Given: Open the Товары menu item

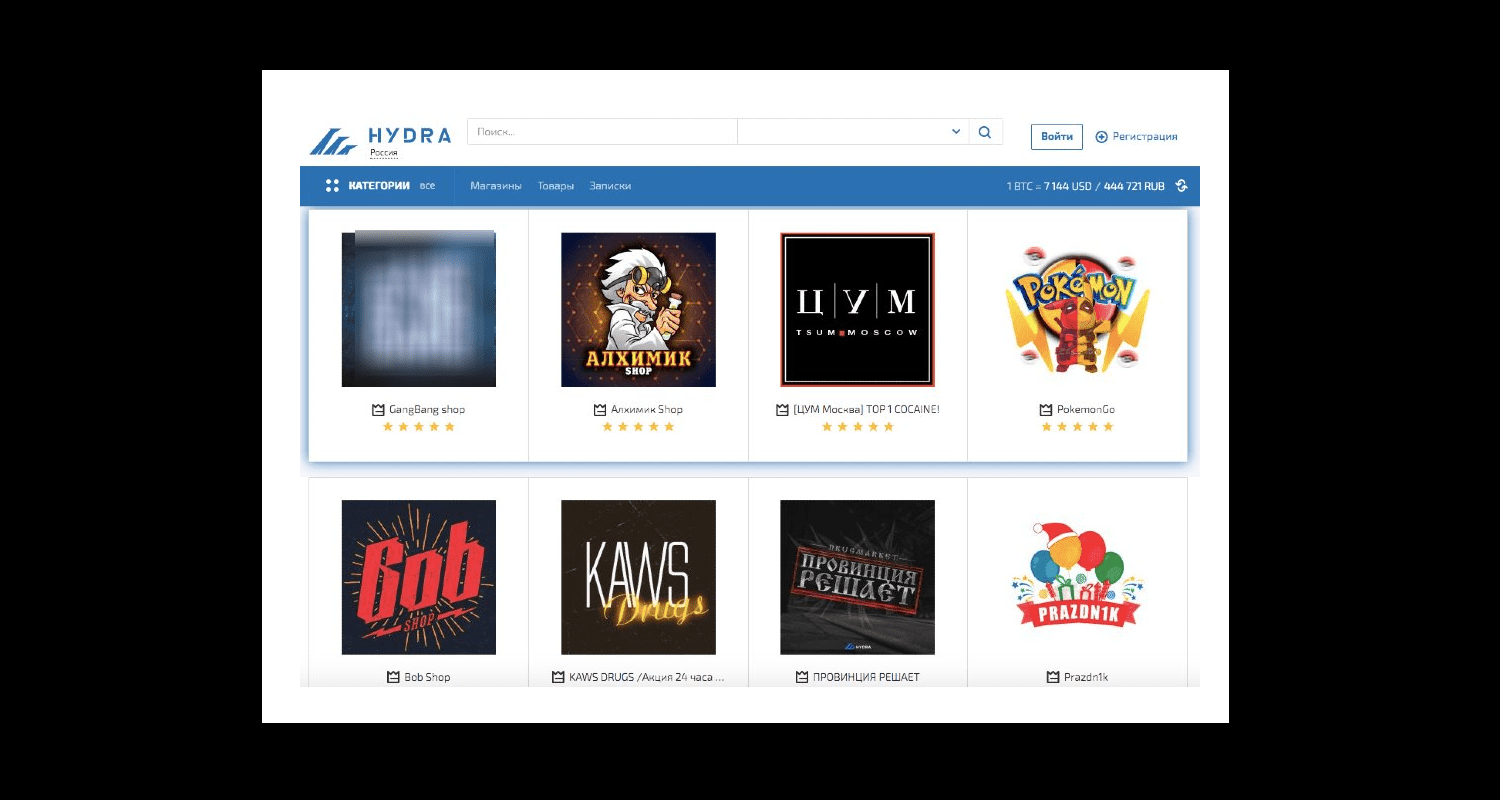Looking at the screenshot, I should (x=557, y=186).
